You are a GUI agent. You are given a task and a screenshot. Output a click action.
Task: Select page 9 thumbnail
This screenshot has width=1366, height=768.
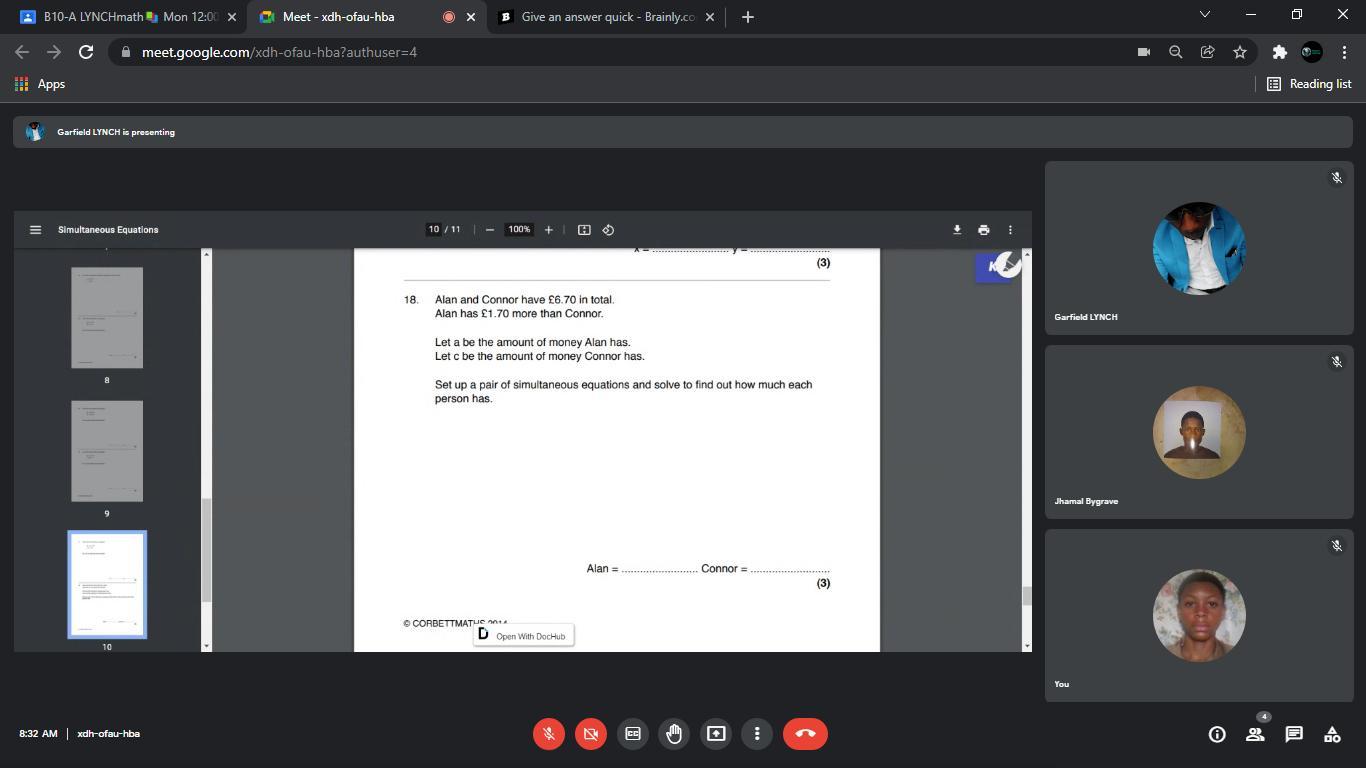pos(107,451)
